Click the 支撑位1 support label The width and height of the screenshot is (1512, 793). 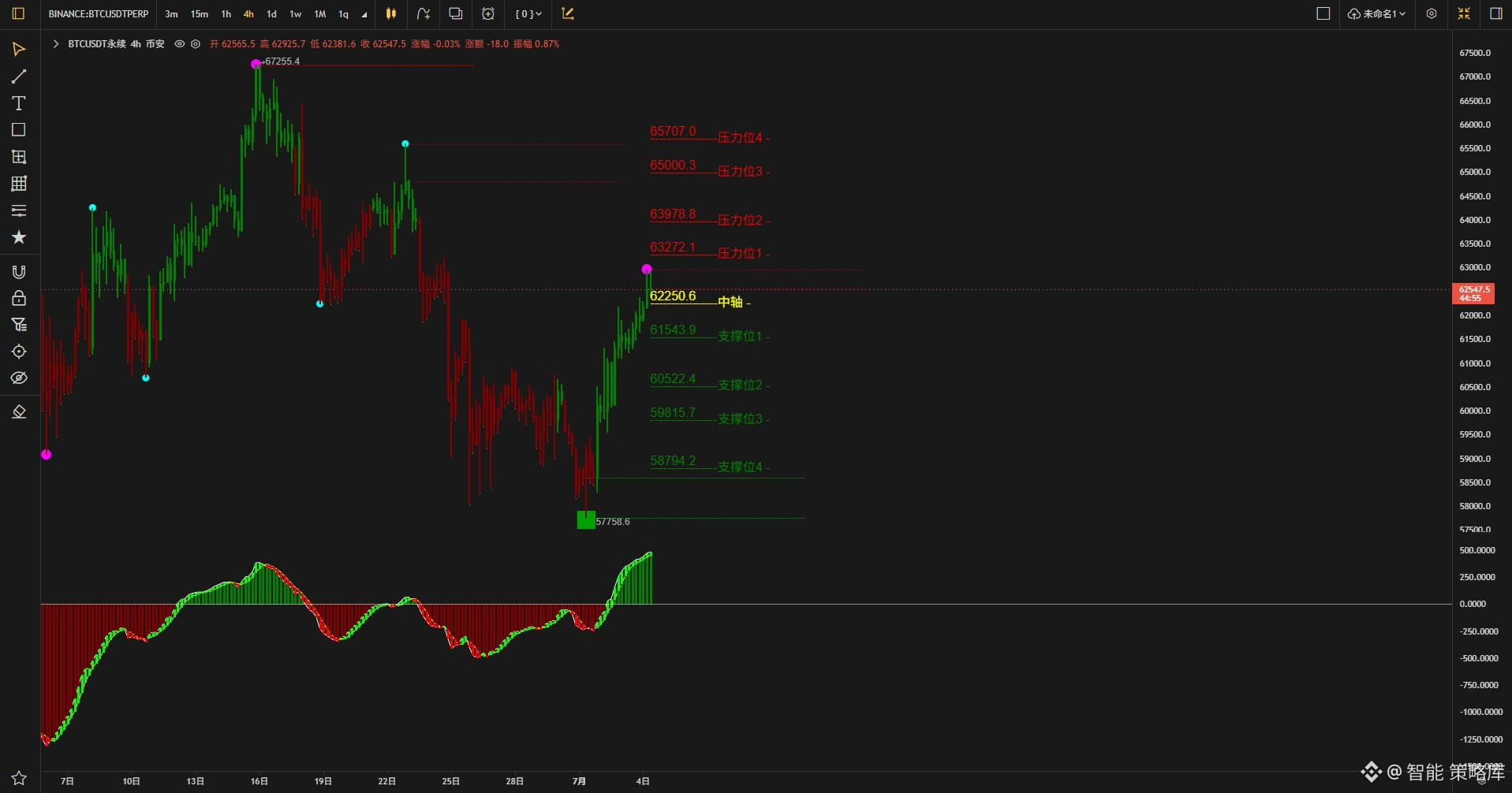click(x=740, y=336)
